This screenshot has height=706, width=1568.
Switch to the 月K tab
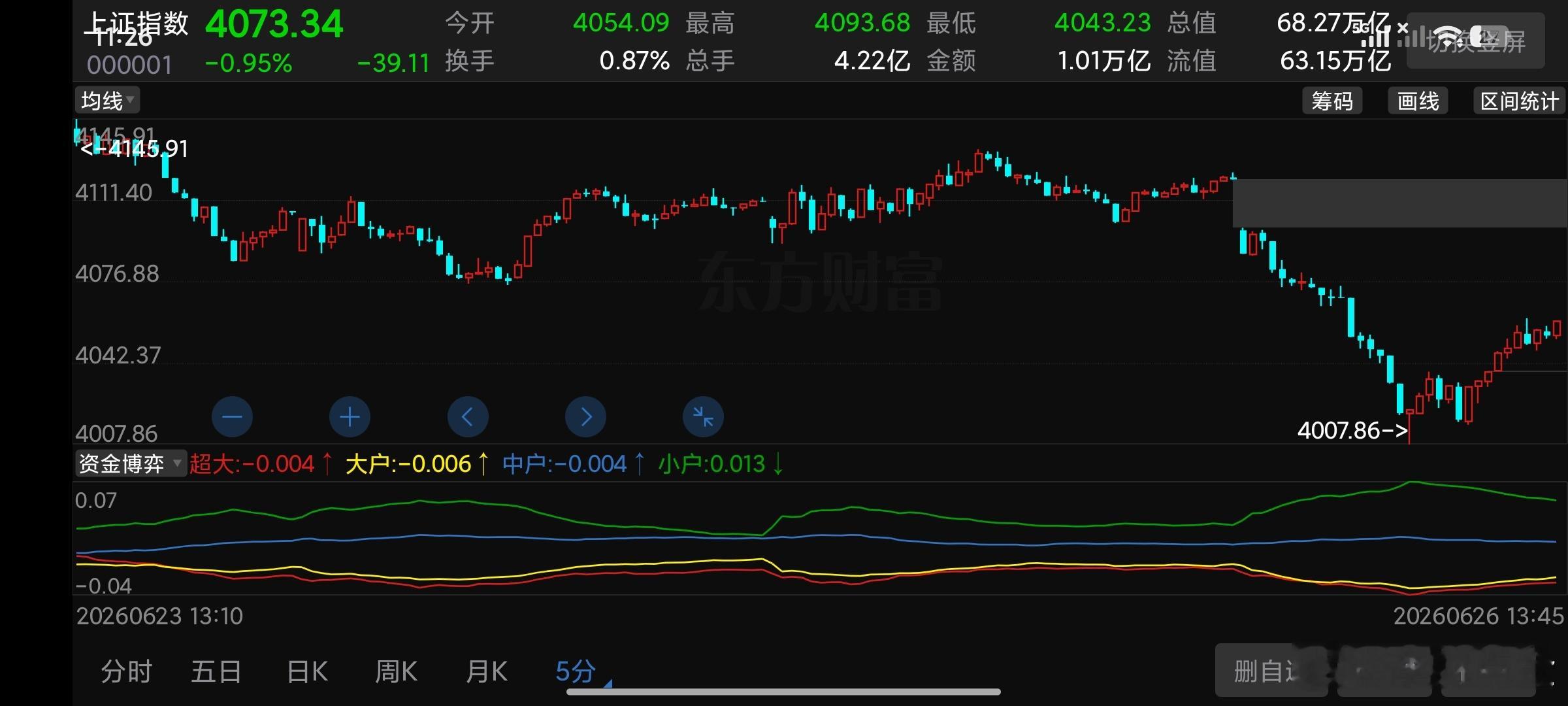point(487,671)
